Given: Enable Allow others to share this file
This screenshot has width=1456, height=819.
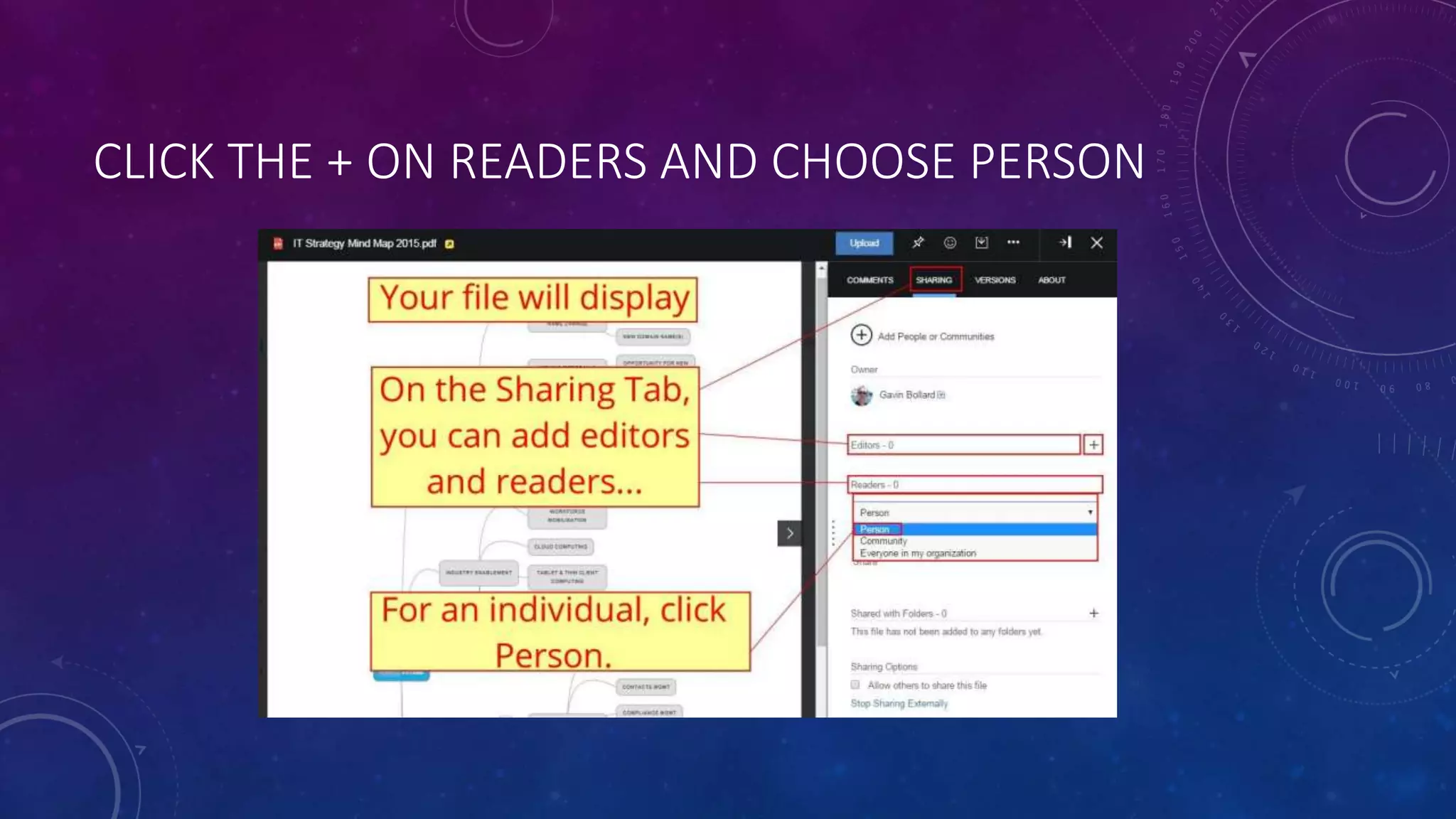Looking at the screenshot, I should [855, 685].
